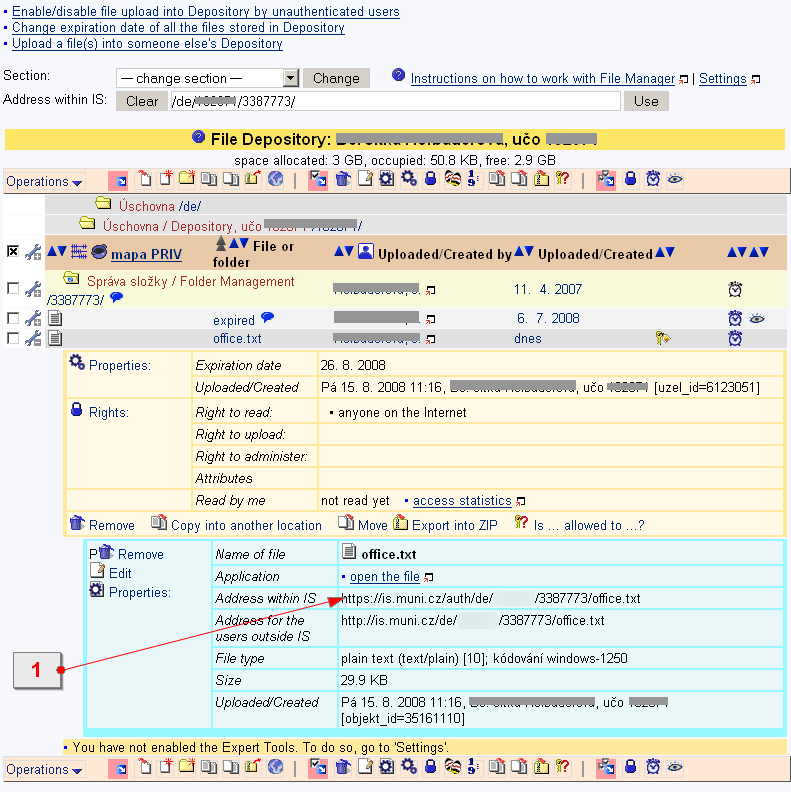This screenshot has width=791, height=792.
Task: Click Is ... allowed to ...? link
Action: coord(588,525)
